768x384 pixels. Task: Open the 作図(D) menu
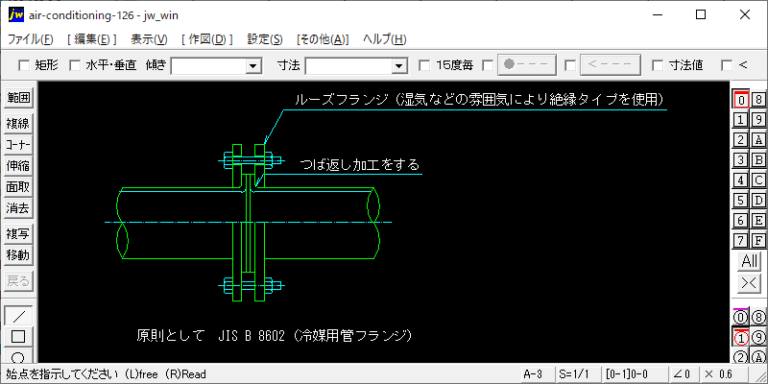[206, 40]
